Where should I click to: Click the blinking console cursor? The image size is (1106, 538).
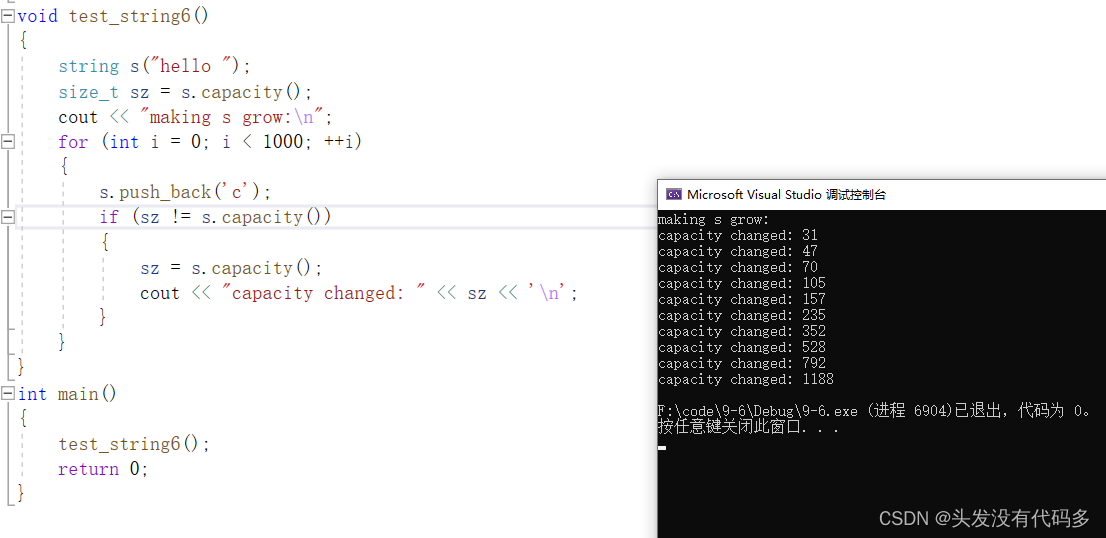662,448
